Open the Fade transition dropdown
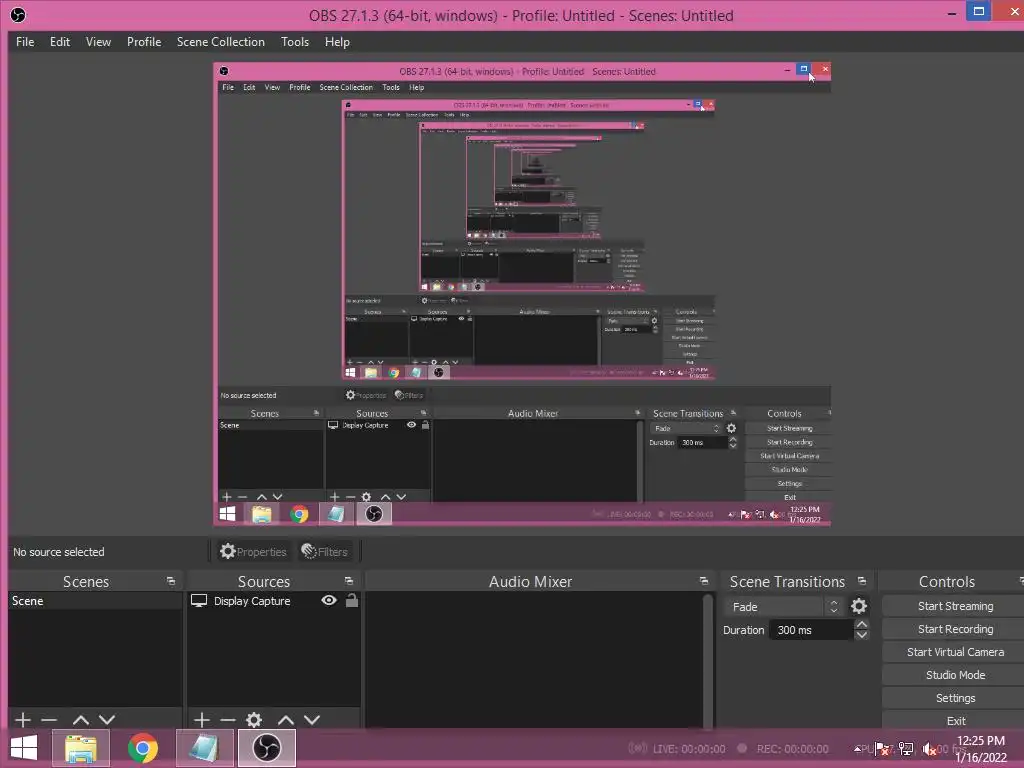 tap(783, 607)
